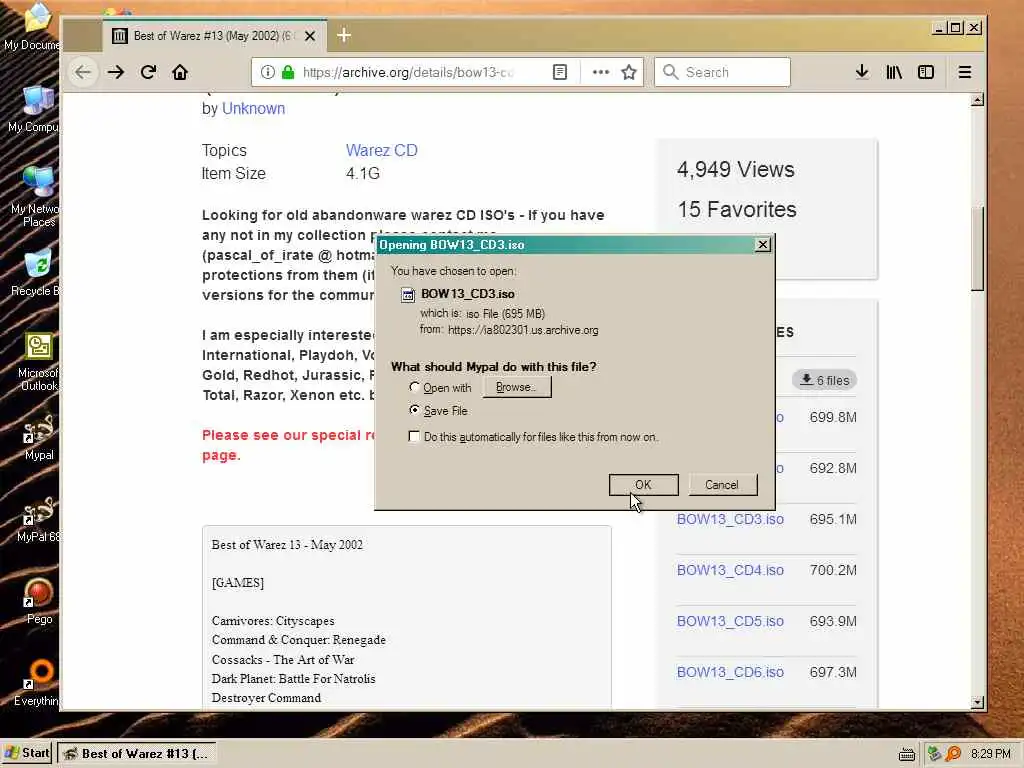Toggle the sidebar icon in toolbar

click(x=926, y=72)
